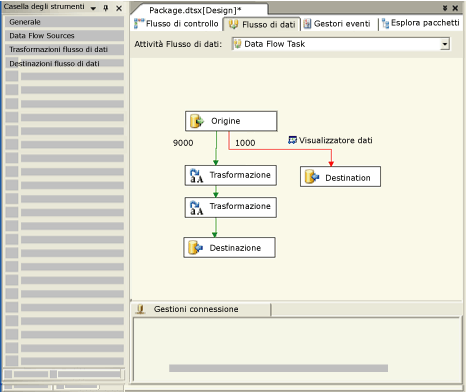The height and width of the screenshot is (392, 467).
Task: Switch to the Esplora pacchetti tab
Action: click(x=421, y=23)
